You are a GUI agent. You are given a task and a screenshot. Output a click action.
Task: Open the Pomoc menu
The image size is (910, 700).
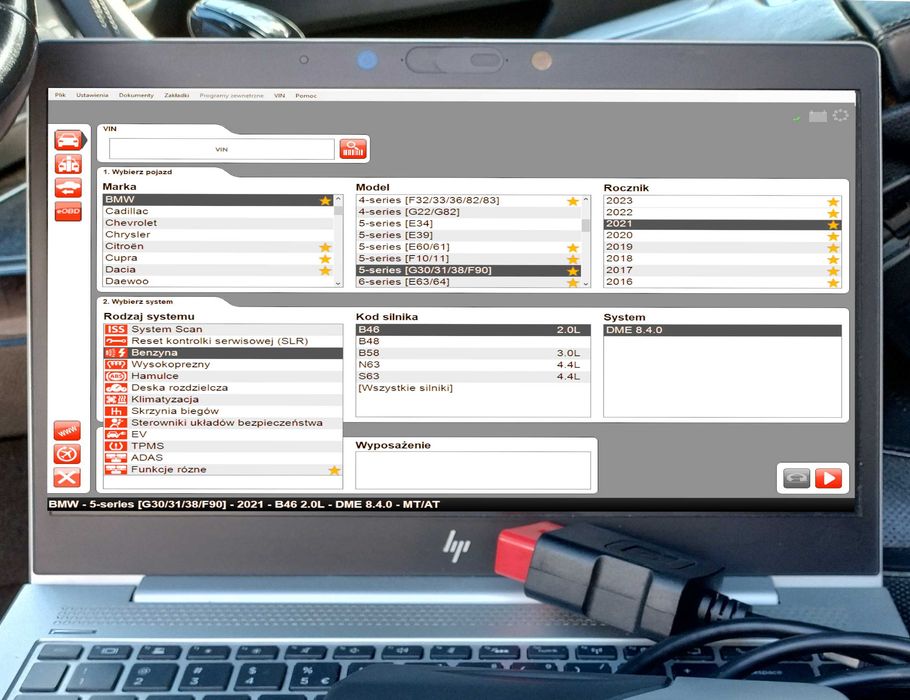coord(306,95)
